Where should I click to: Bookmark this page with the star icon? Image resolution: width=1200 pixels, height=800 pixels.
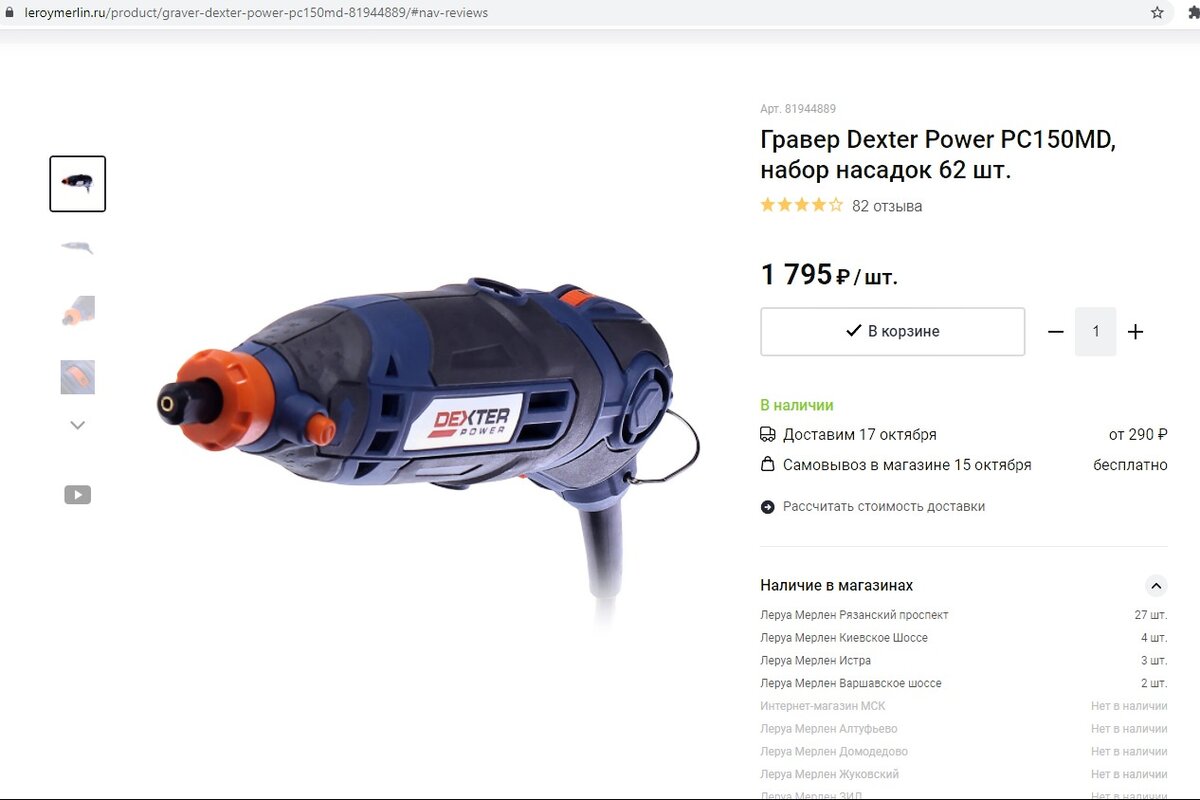(1157, 13)
